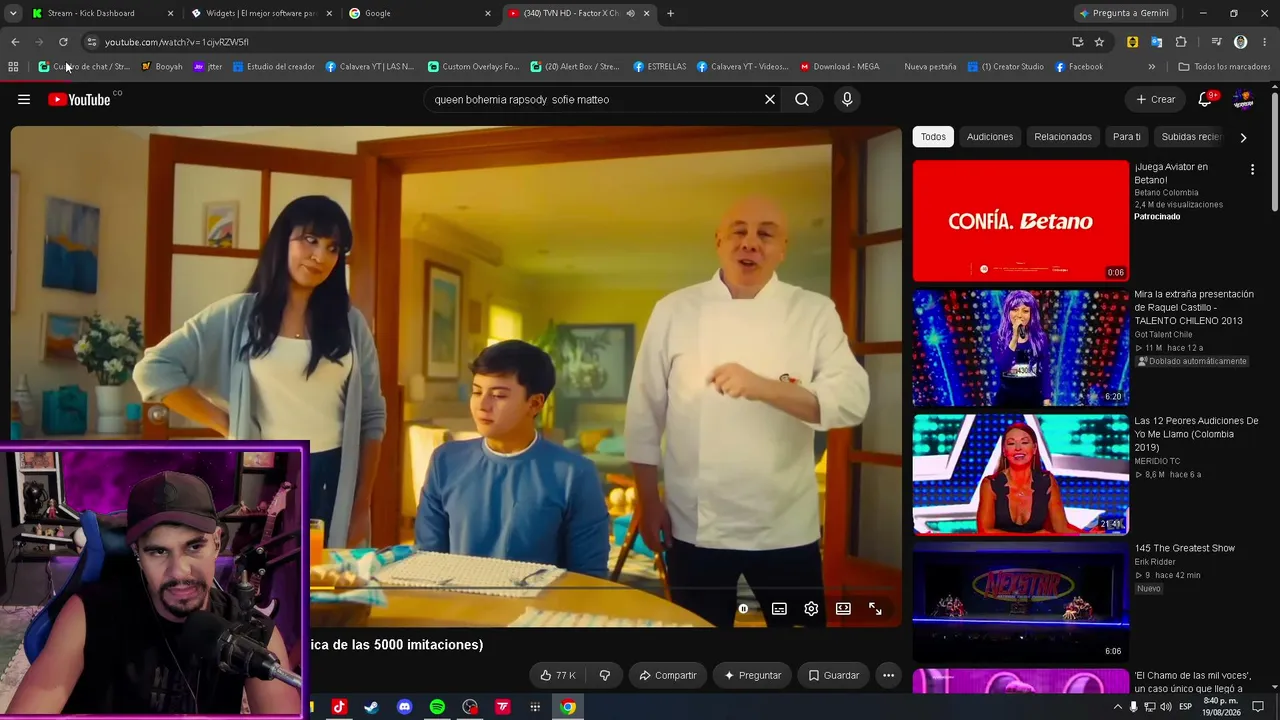
Task: Select the Para ti filter chip
Action: (1127, 137)
